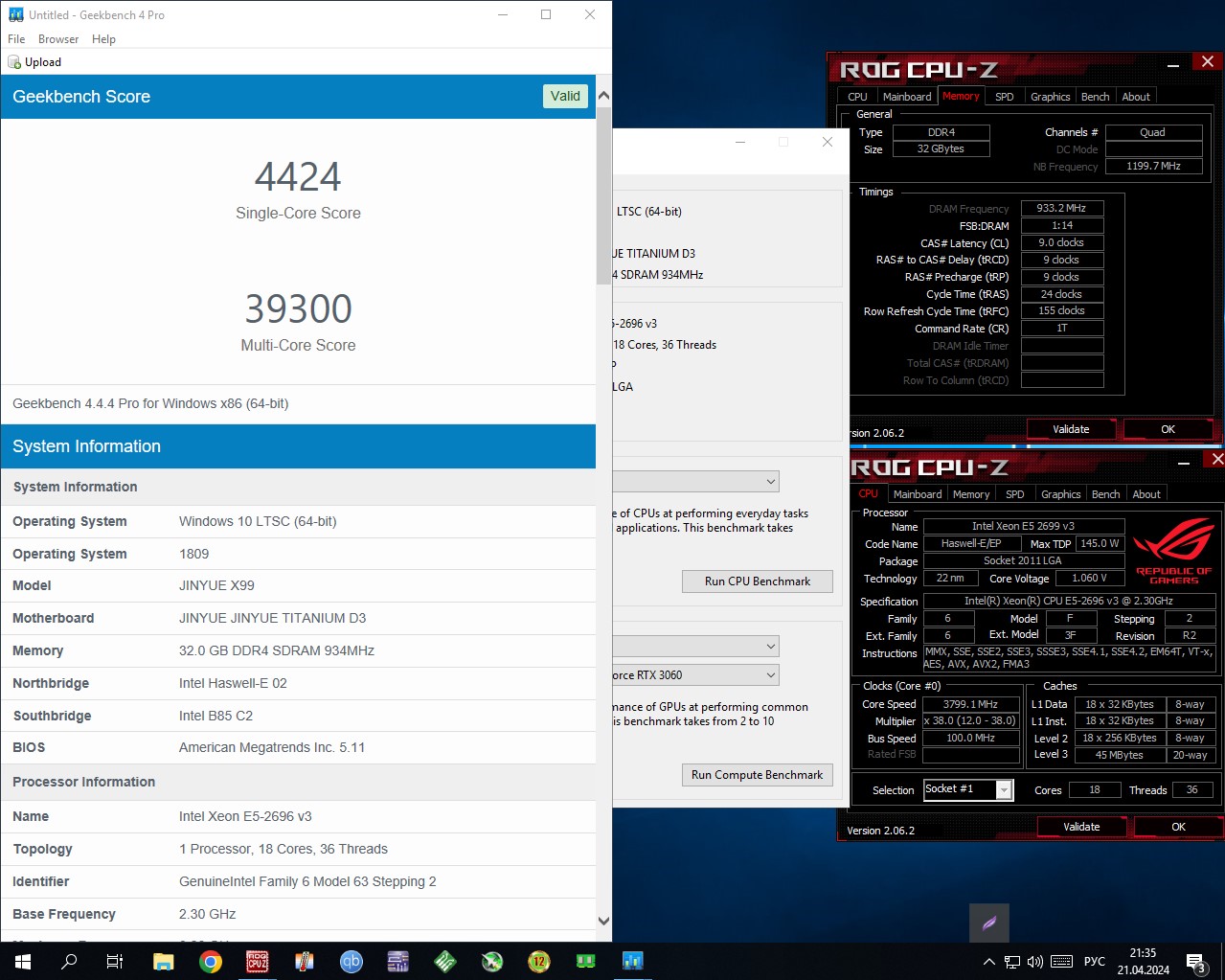
Task: Click the Memory row in System Information
Action: (298, 650)
